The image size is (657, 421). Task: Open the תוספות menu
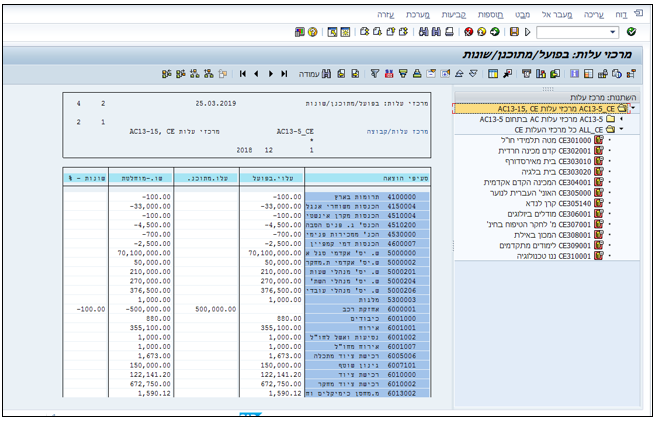(491, 15)
